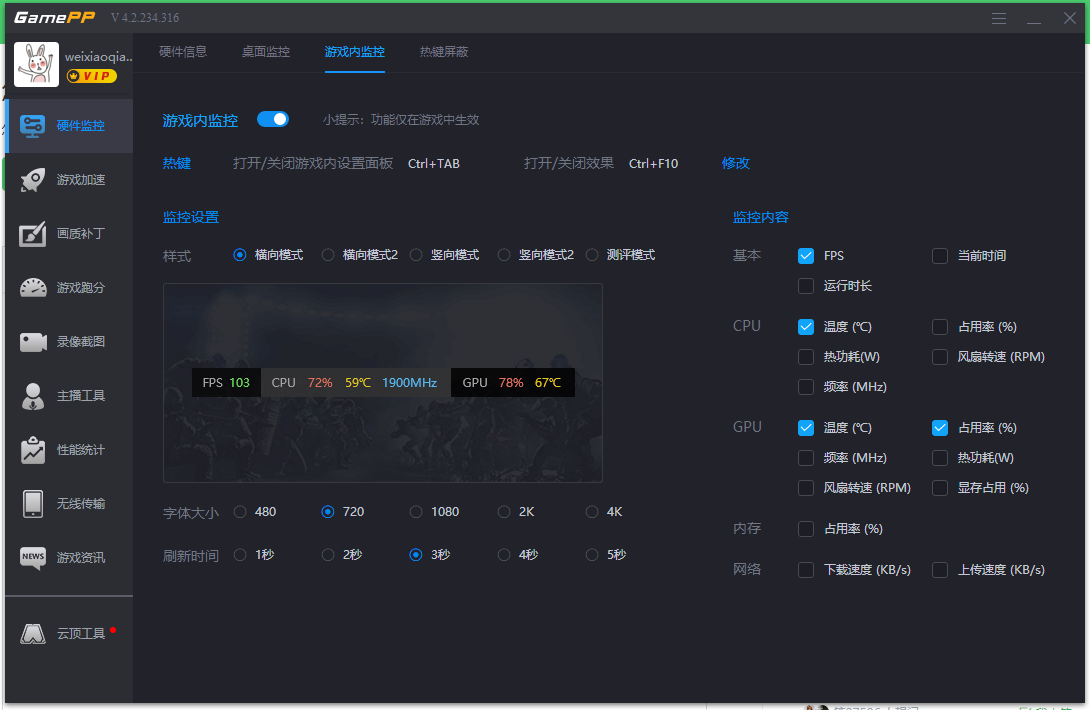Image resolution: width=1090 pixels, height=710 pixels.
Task: Open 录像截图 camera icon
Action: [33, 342]
